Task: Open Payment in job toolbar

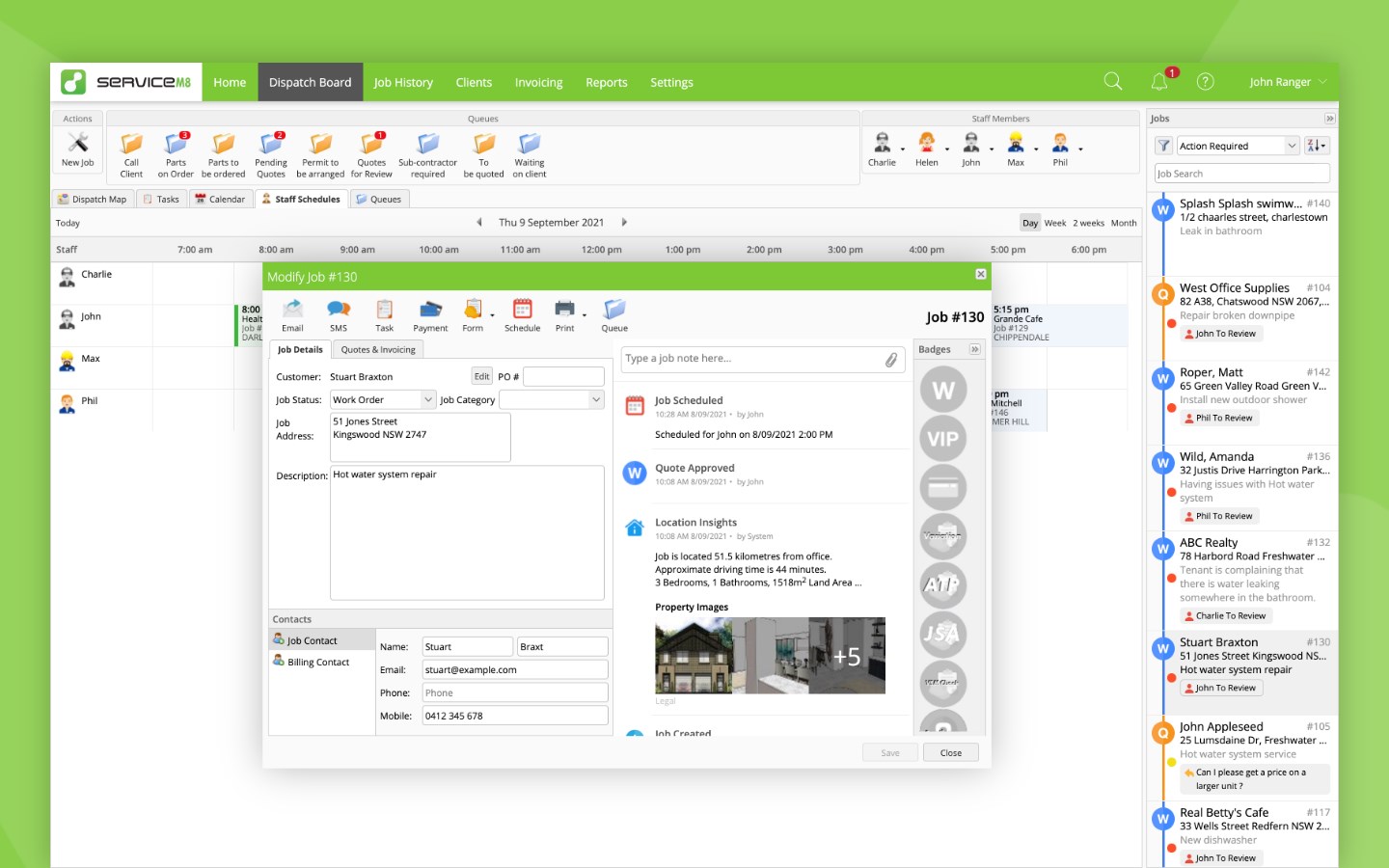Action: click(x=430, y=309)
